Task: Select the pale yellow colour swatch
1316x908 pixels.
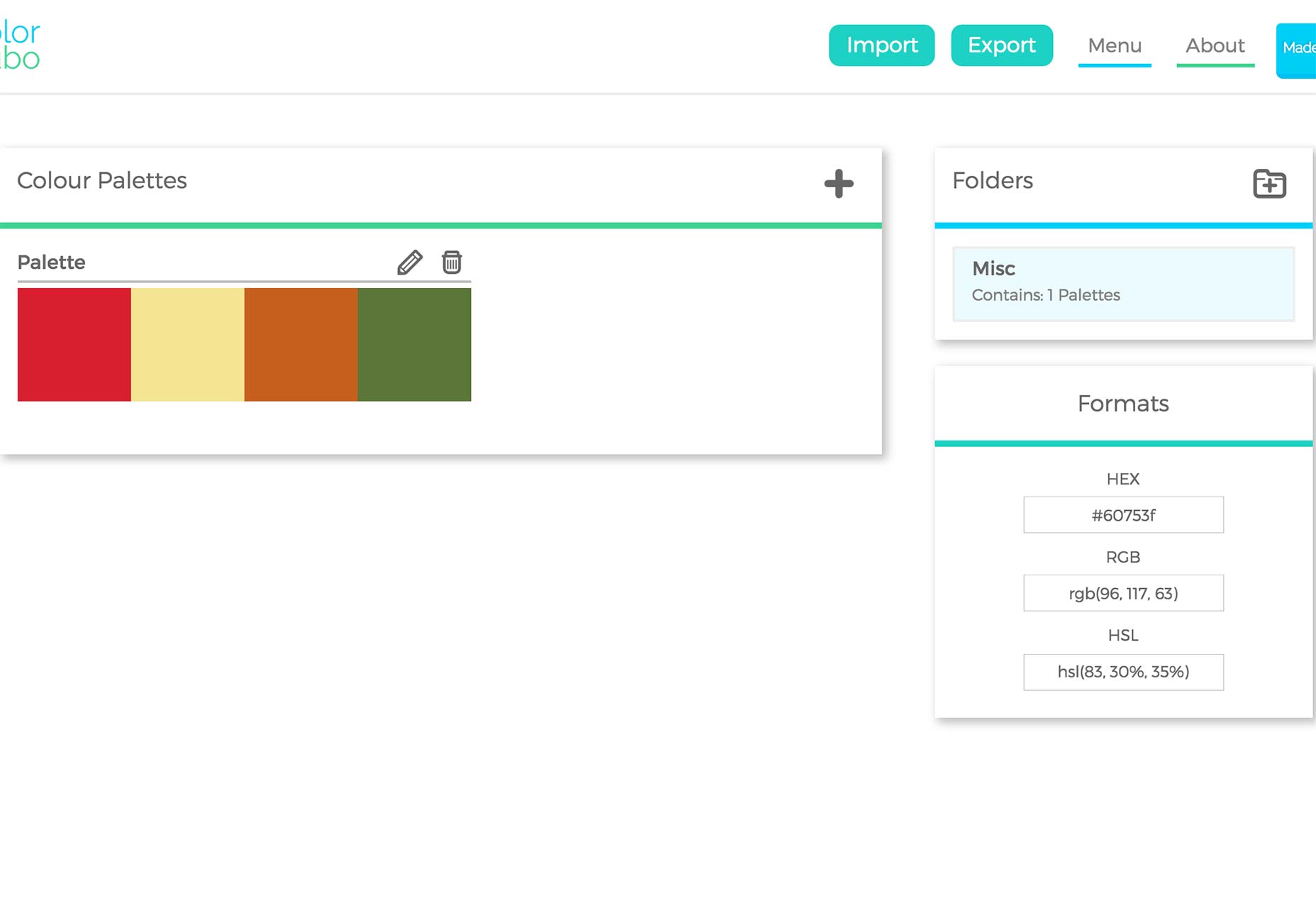Action: click(188, 345)
